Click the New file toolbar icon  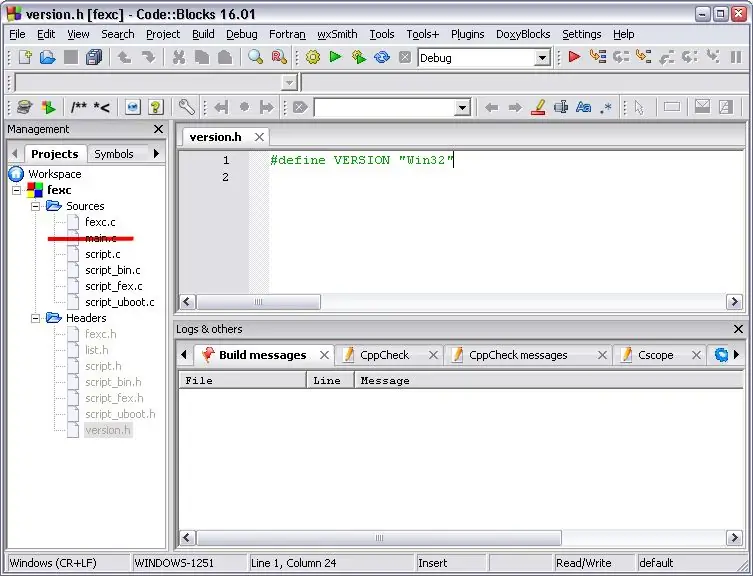pos(25,57)
